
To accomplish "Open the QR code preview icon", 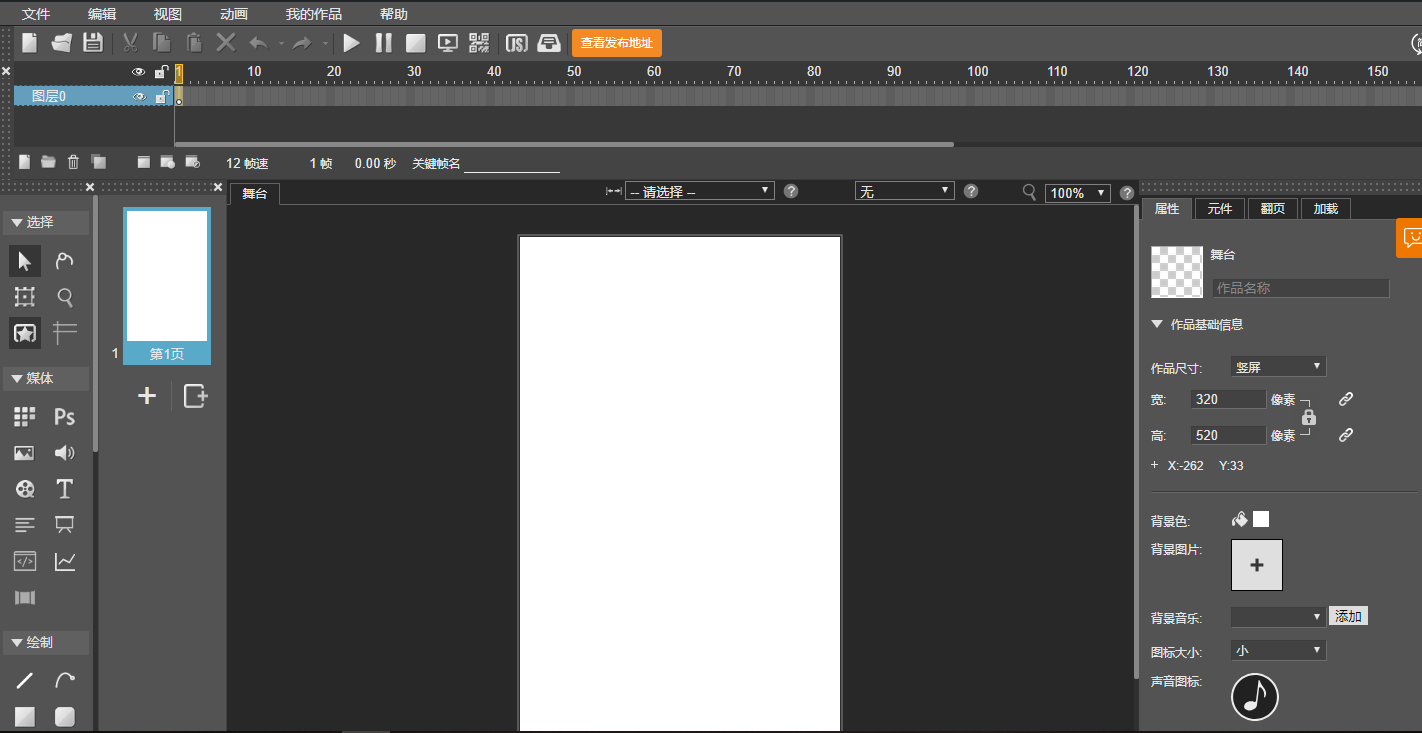I will point(479,43).
